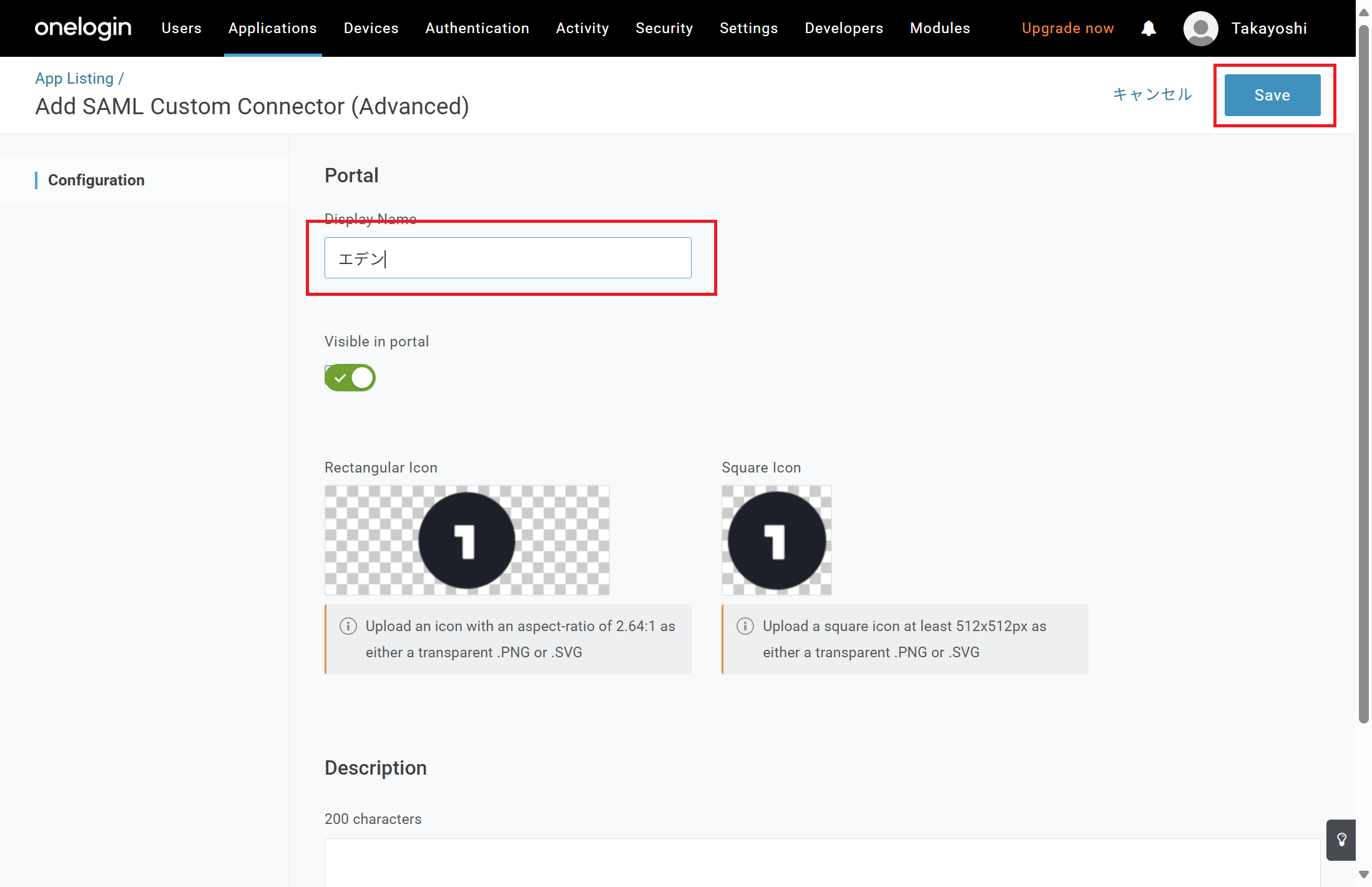
Task: Open the Developers menu
Action: [844, 28]
